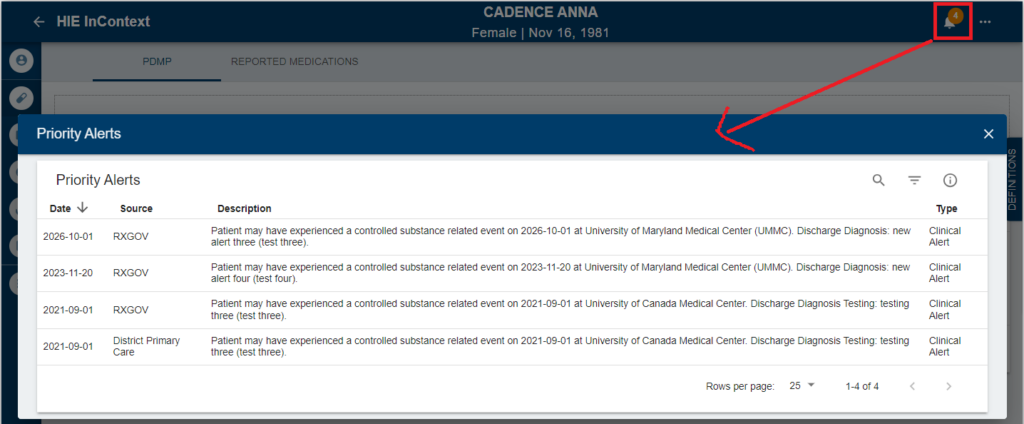Expand the Rows per page dropdown
1024x424 pixels.
click(x=803, y=385)
